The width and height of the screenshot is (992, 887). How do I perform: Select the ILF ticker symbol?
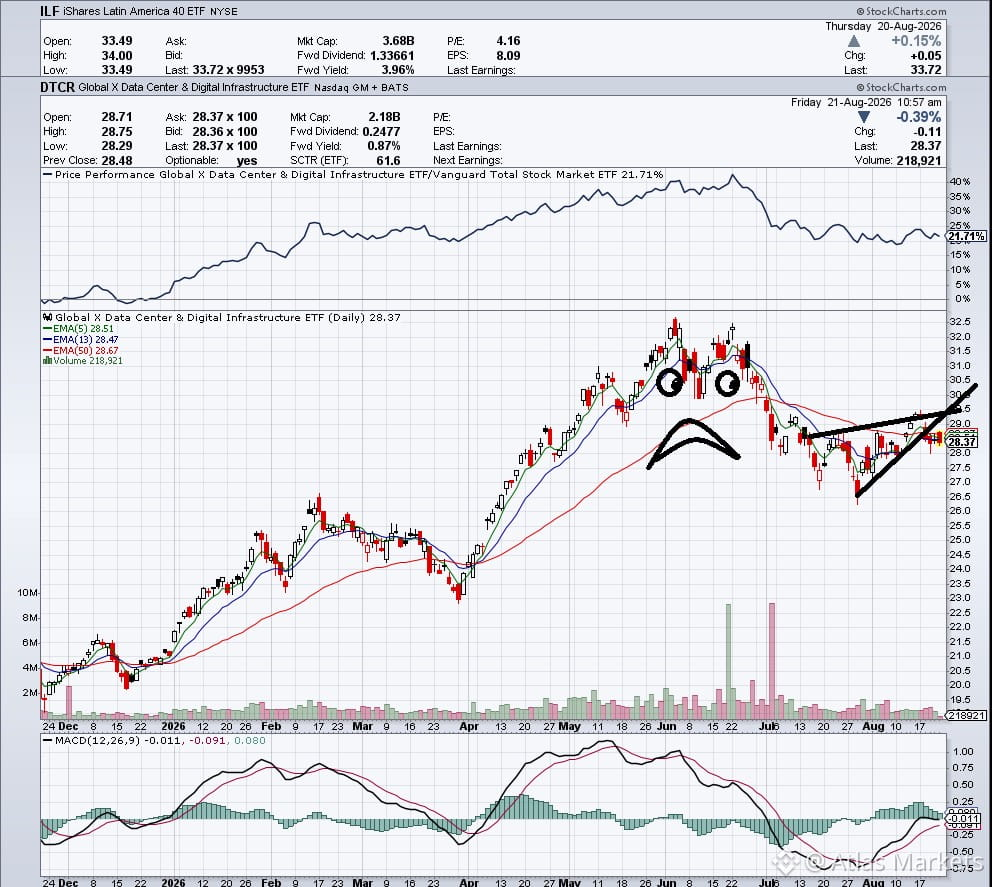50,11
